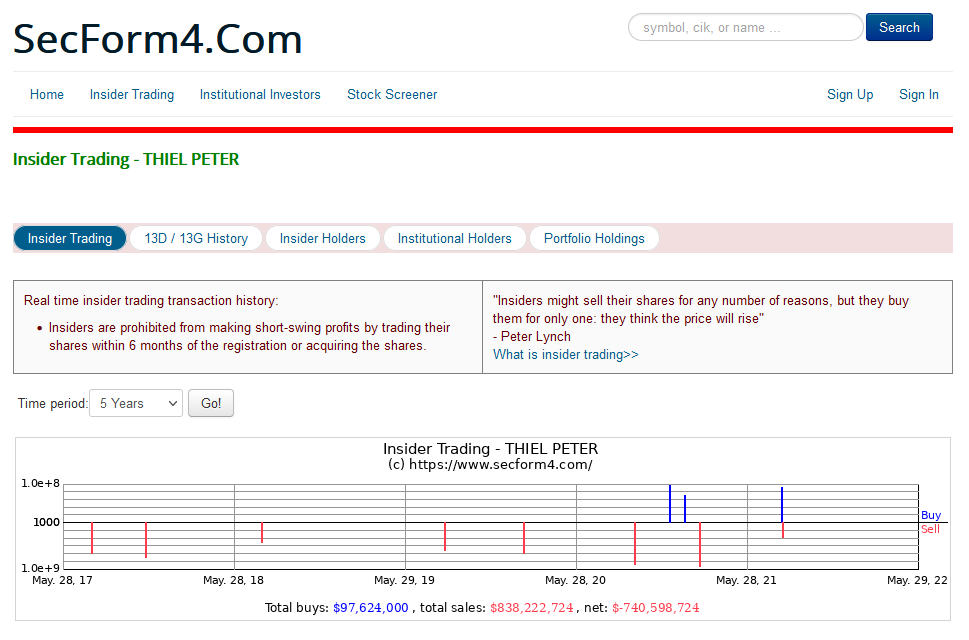Click the 1.0e+9 y-axis label
The width and height of the screenshot is (969, 640).
(x=41, y=568)
